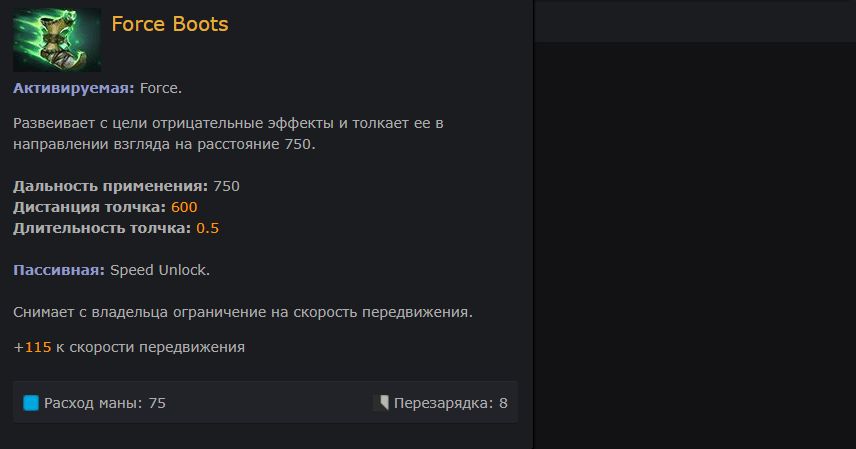Image resolution: width=856 pixels, height=449 pixels.
Task: Click the orange 0.5 push duration value
Action: (207, 228)
